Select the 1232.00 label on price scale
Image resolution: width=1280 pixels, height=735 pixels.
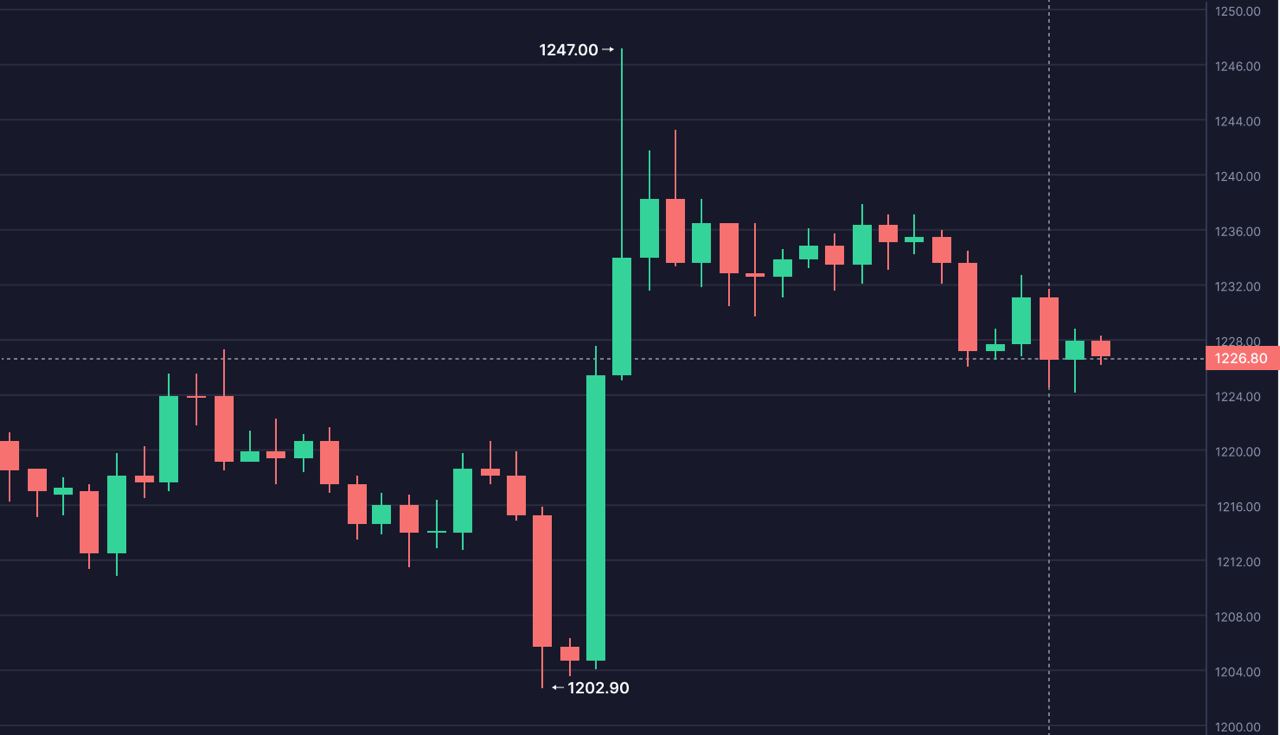click(x=1237, y=287)
